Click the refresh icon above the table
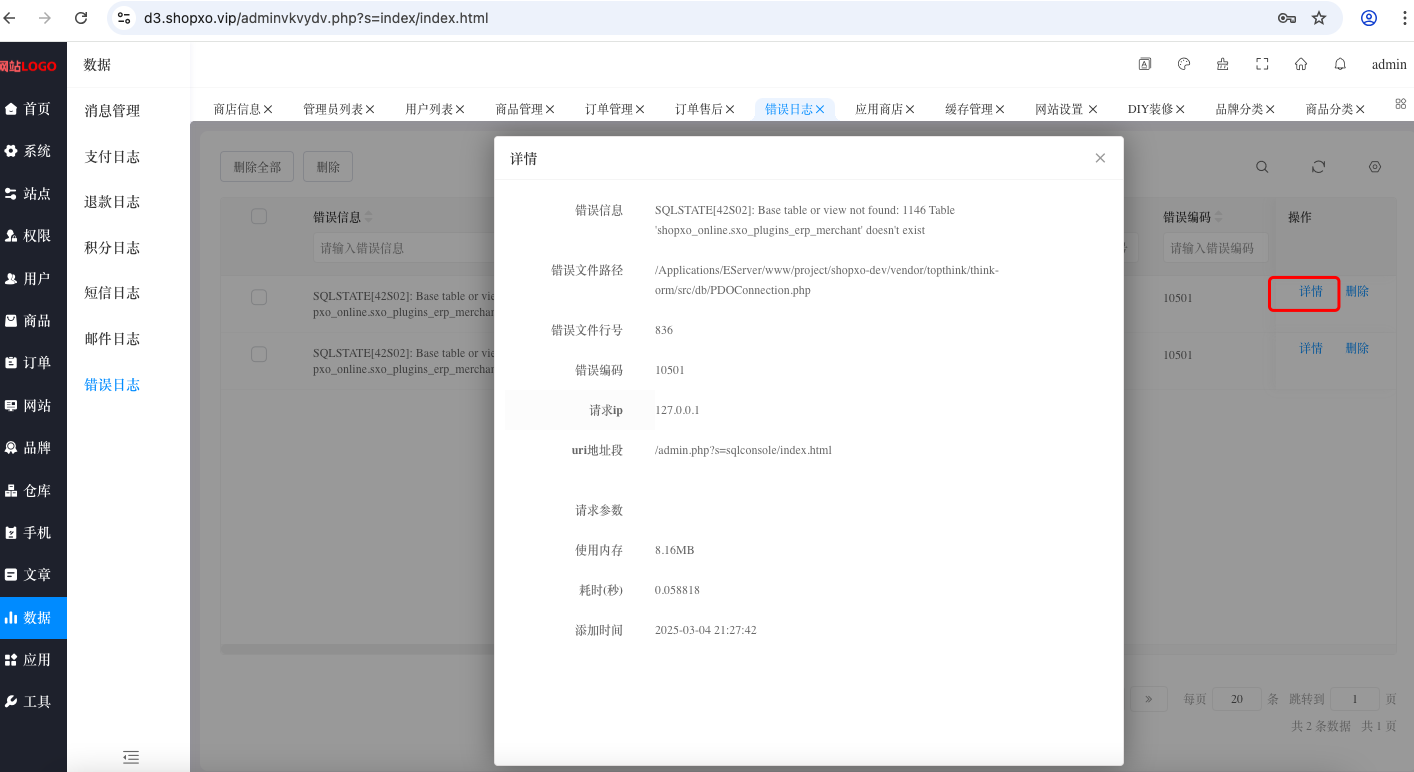The height and width of the screenshot is (772, 1414). (1318, 167)
